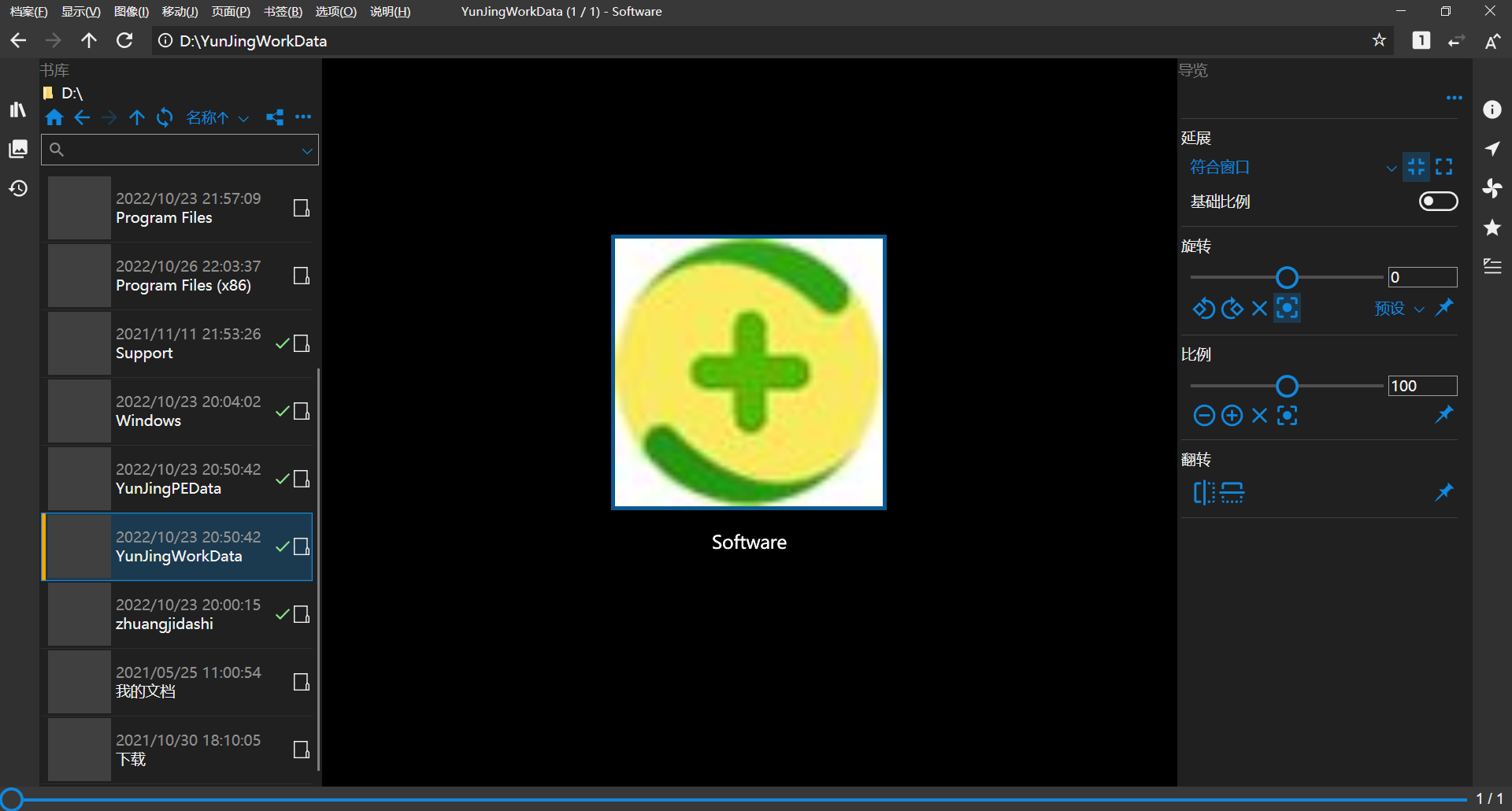Bookmark this address with the star

1379,40
